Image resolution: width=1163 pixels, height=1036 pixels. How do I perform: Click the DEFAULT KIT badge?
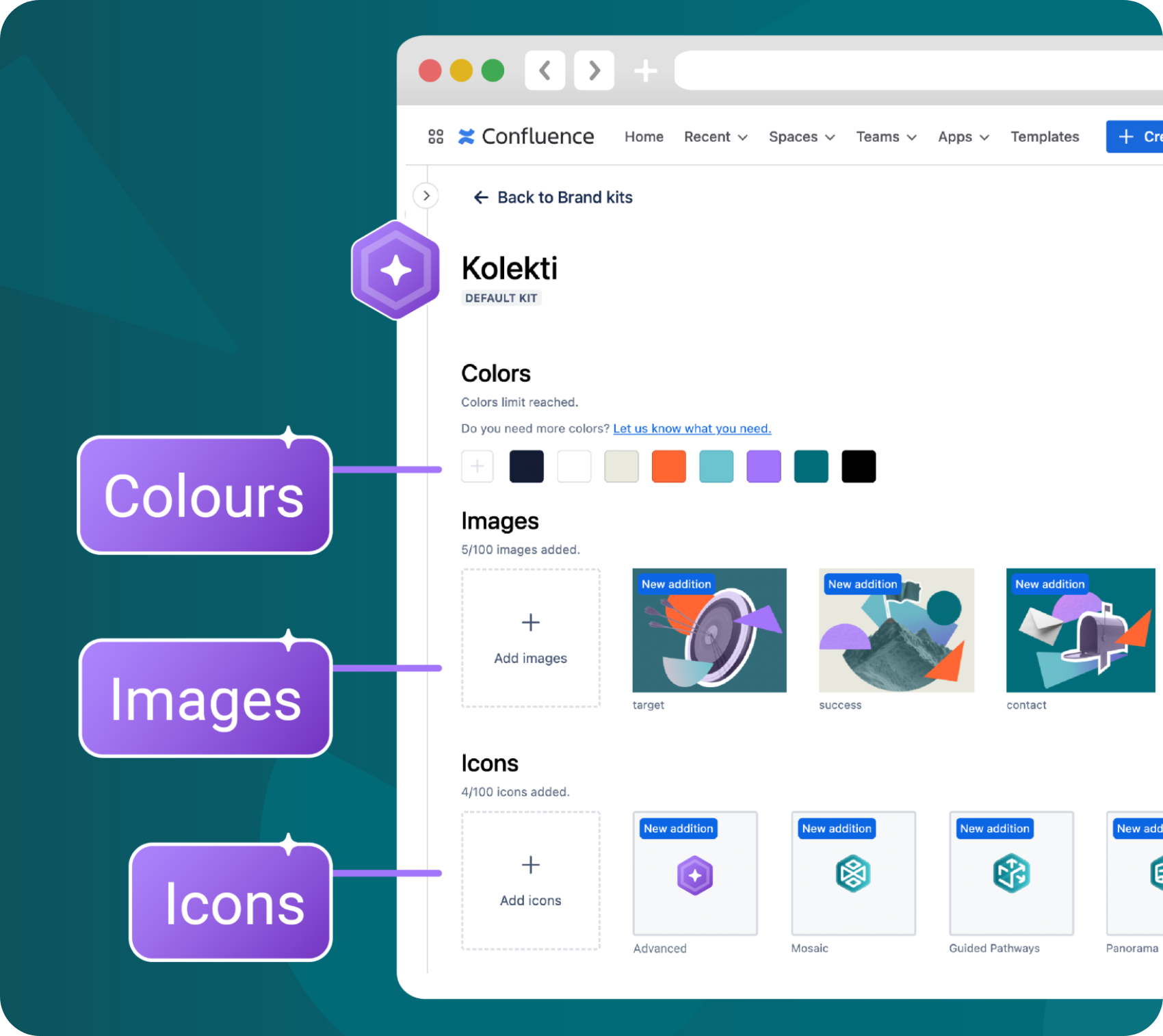tap(501, 298)
